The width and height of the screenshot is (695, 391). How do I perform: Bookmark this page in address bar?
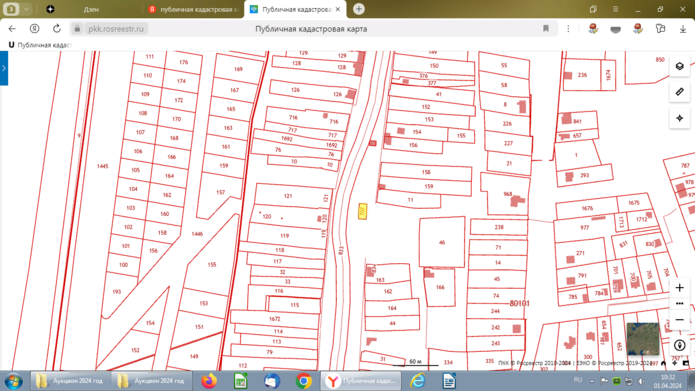[546, 29]
